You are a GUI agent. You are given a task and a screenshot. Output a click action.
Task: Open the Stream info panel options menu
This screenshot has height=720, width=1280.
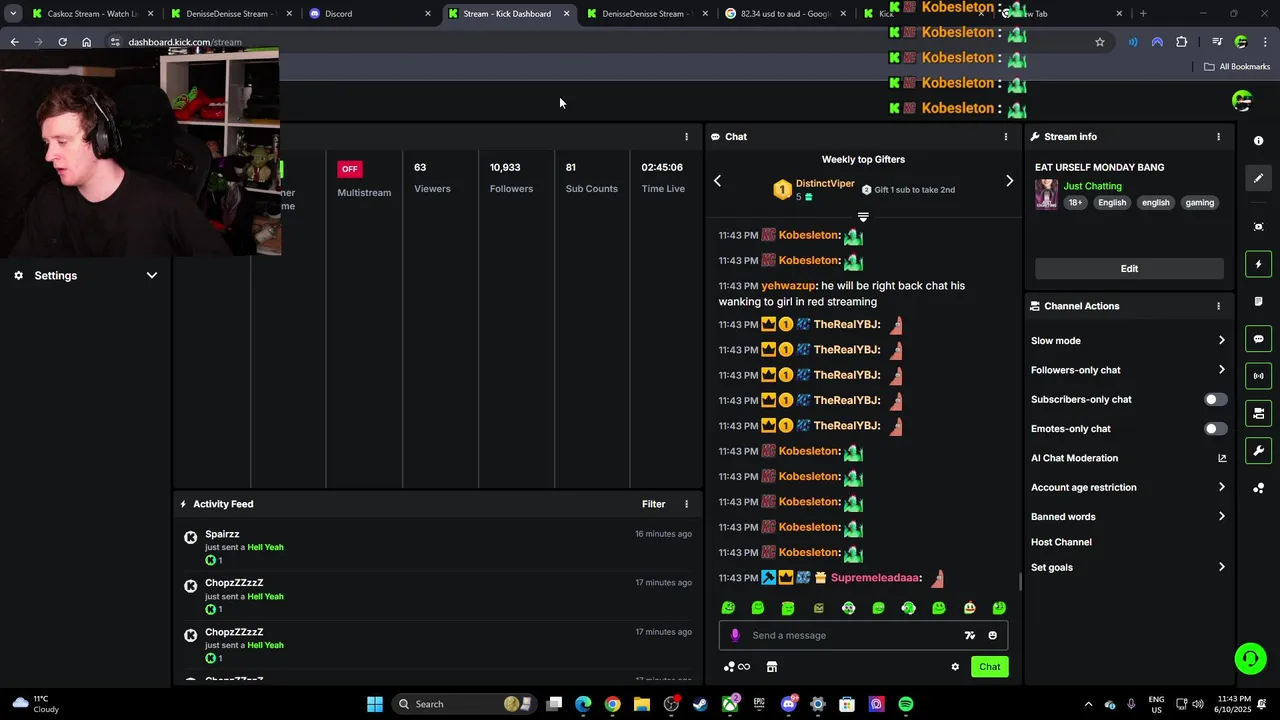pyautogui.click(x=1218, y=137)
